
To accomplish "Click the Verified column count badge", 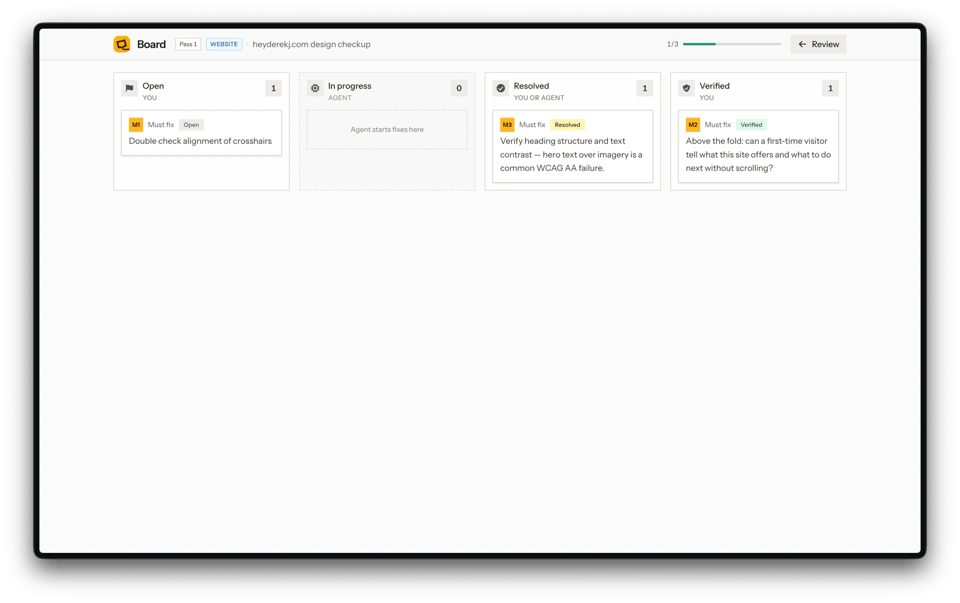I will (830, 88).
